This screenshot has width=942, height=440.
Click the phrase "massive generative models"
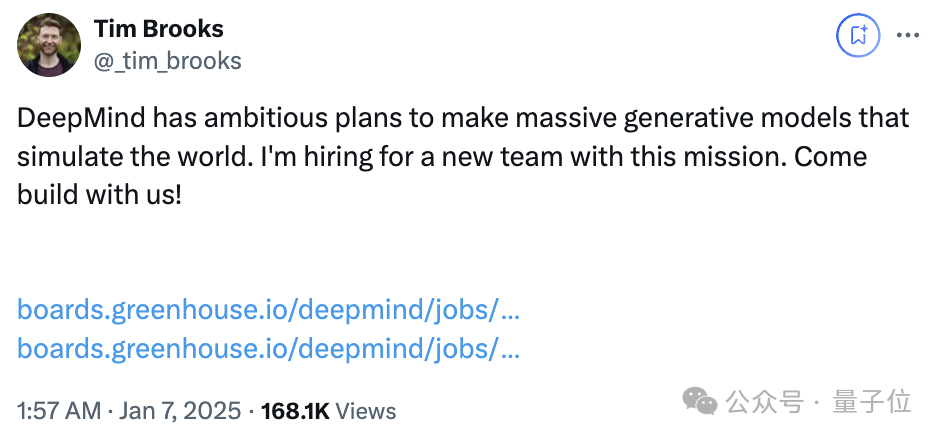646,119
